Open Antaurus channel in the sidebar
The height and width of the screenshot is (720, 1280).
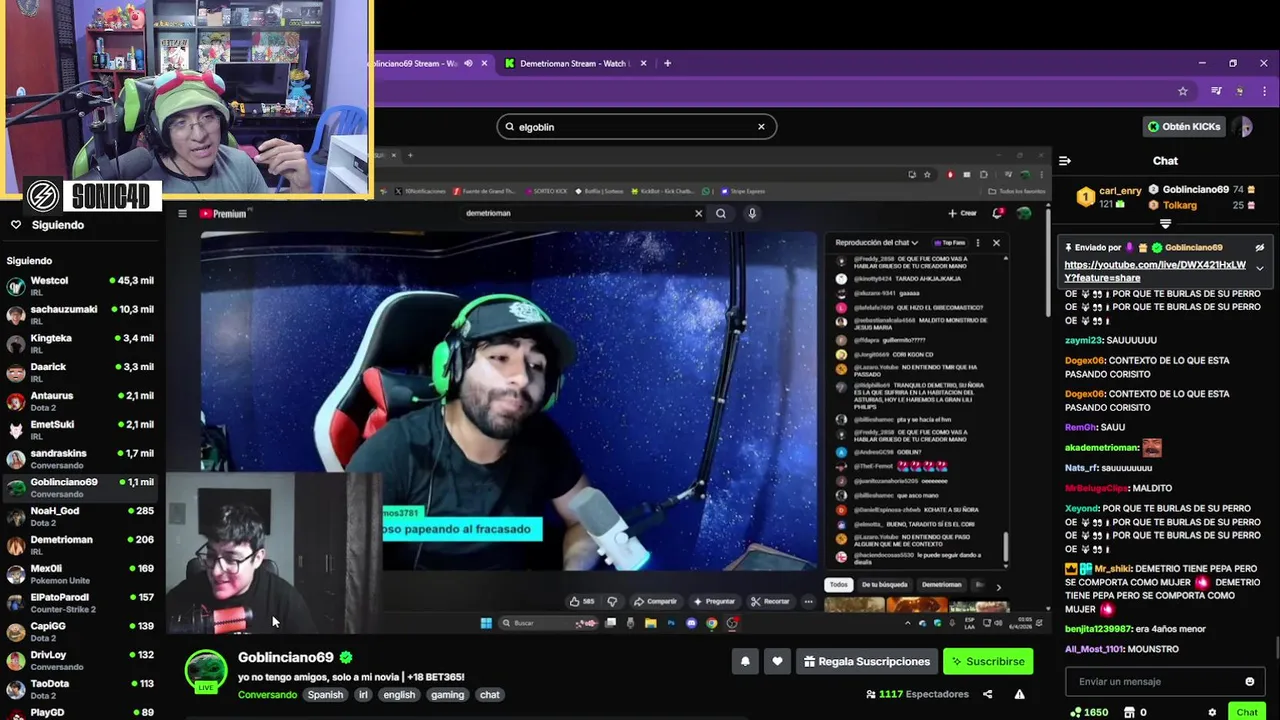(x=81, y=401)
